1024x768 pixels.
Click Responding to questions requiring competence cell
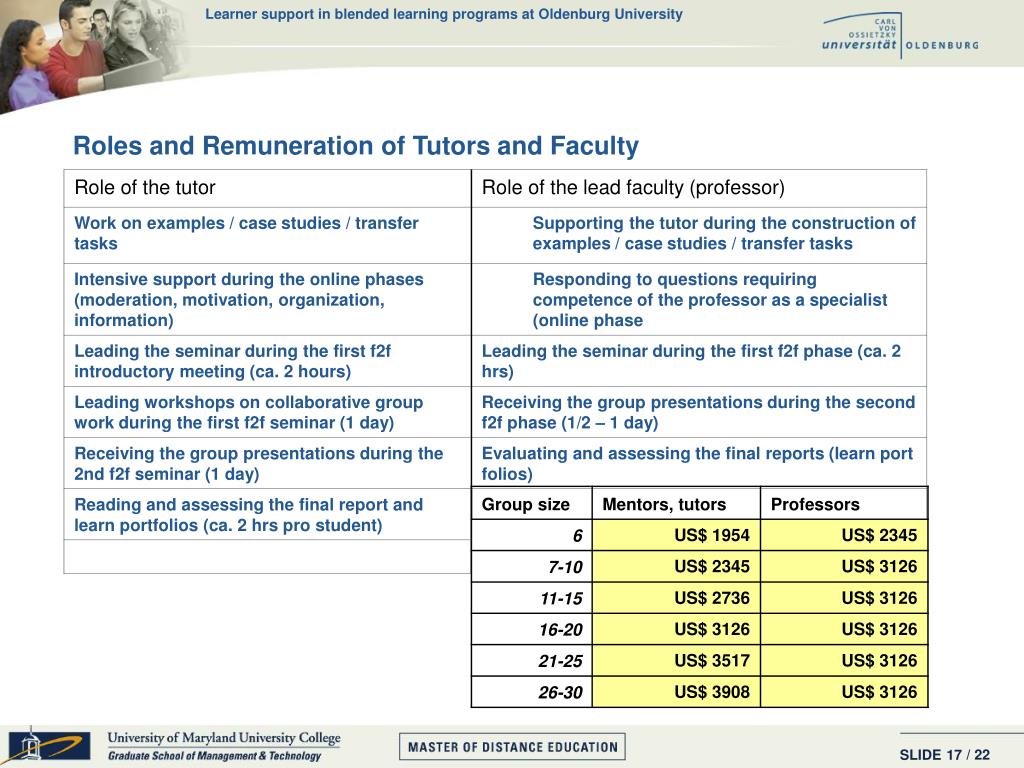(x=699, y=300)
